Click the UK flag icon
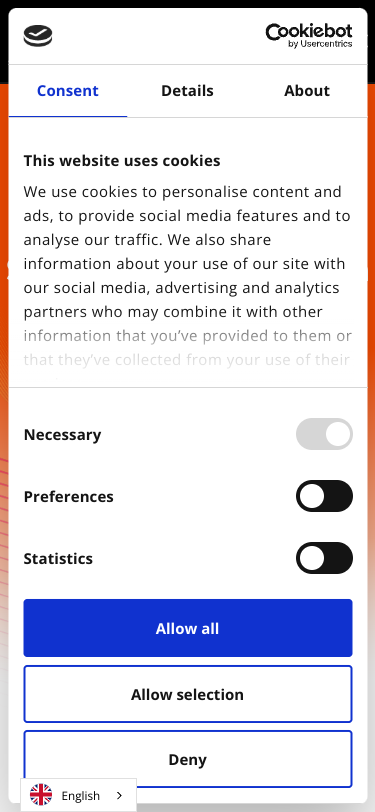 (x=41, y=795)
